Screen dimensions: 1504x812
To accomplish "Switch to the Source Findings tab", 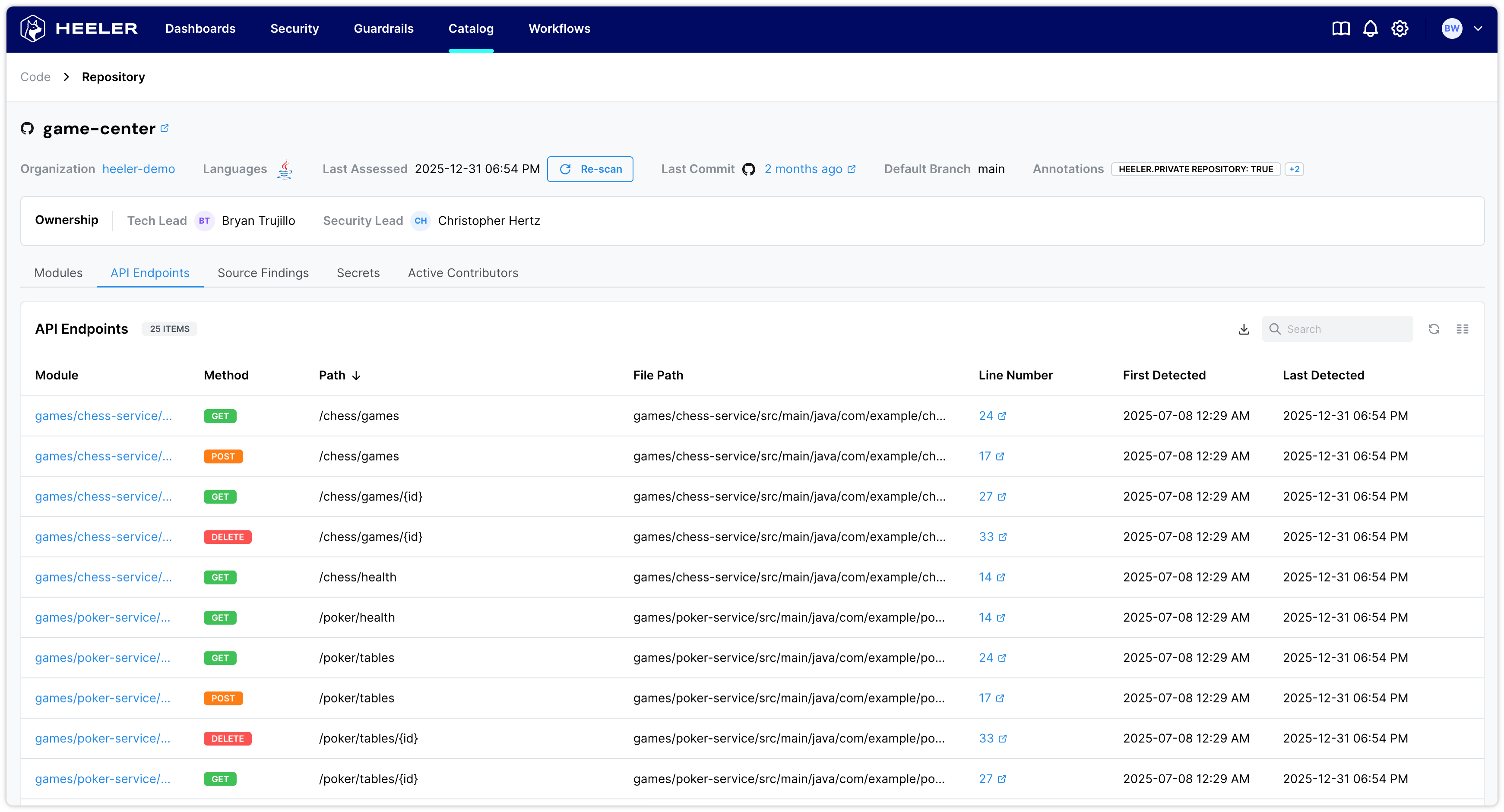I will click(263, 273).
